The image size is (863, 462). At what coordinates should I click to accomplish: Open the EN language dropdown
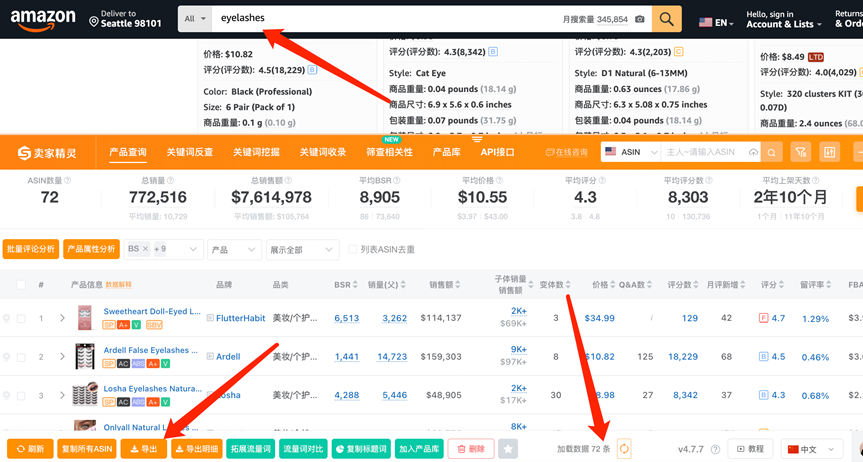pos(717,23)
